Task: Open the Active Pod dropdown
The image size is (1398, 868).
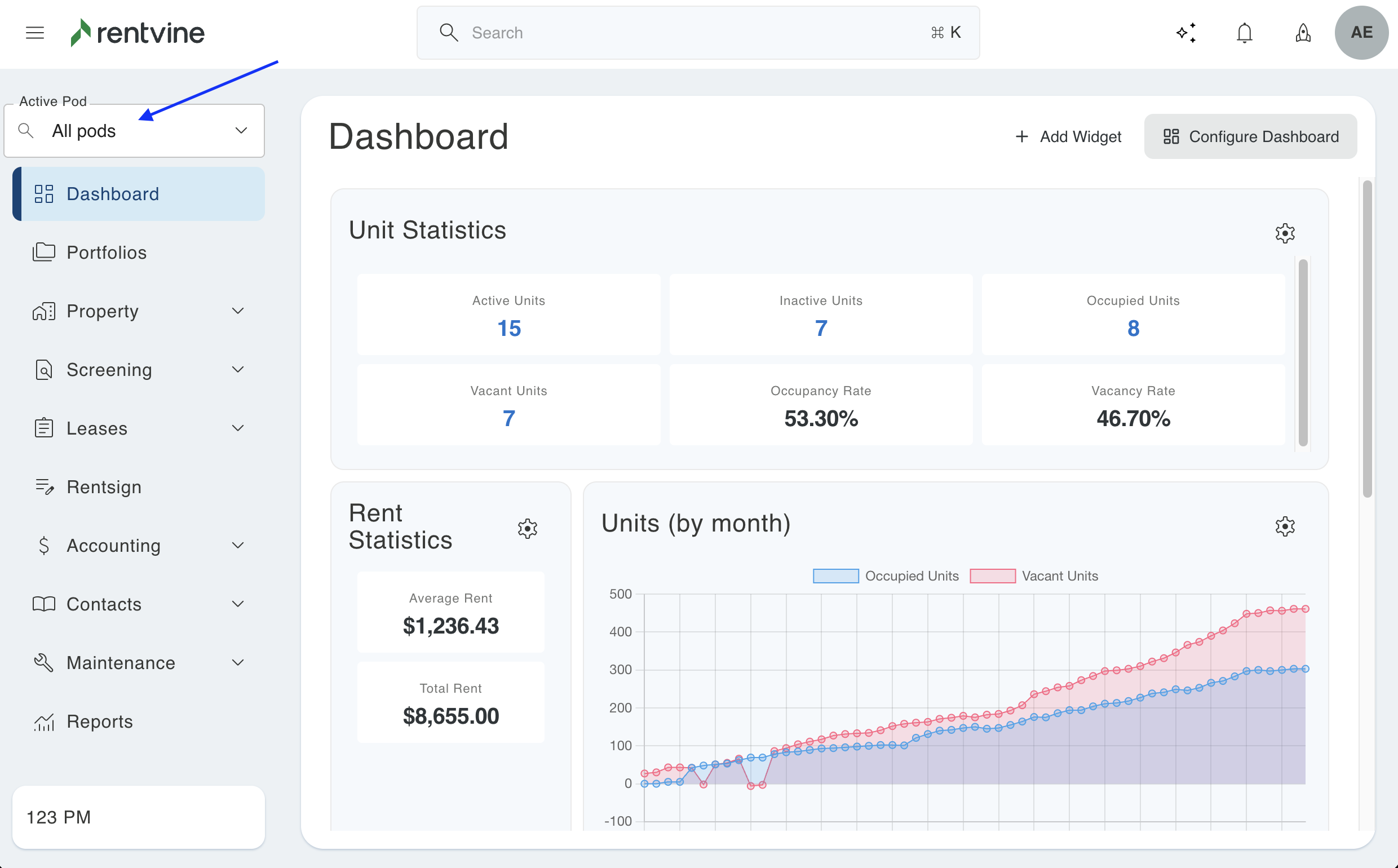Action: click(x=134, y=131)
